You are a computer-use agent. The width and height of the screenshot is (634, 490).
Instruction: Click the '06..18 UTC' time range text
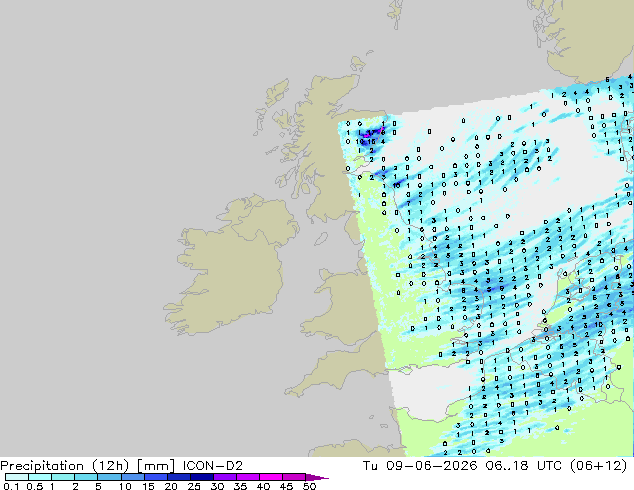click(x=524, y=466)
